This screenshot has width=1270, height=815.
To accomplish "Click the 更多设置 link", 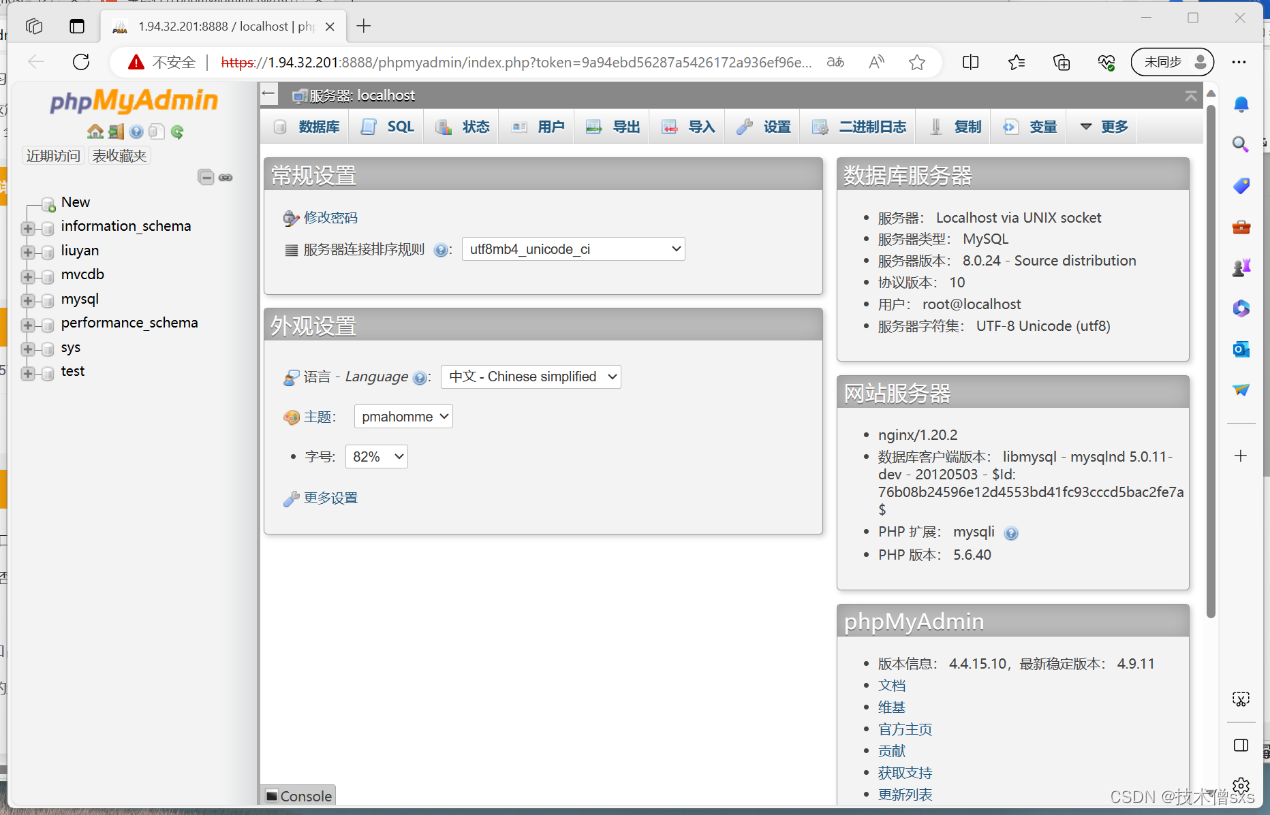I will tap(330, 498).
